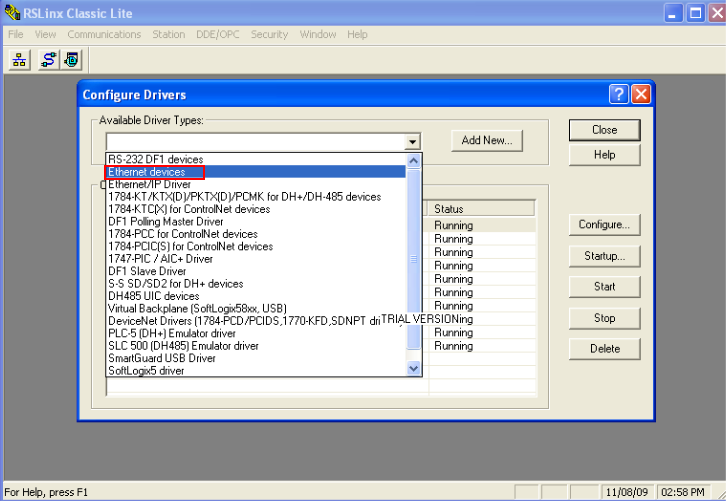This screenshot has width=727, height=501.
Task: Close the Configure Drivers dialog with red X
Action: [x=641, y=95]
